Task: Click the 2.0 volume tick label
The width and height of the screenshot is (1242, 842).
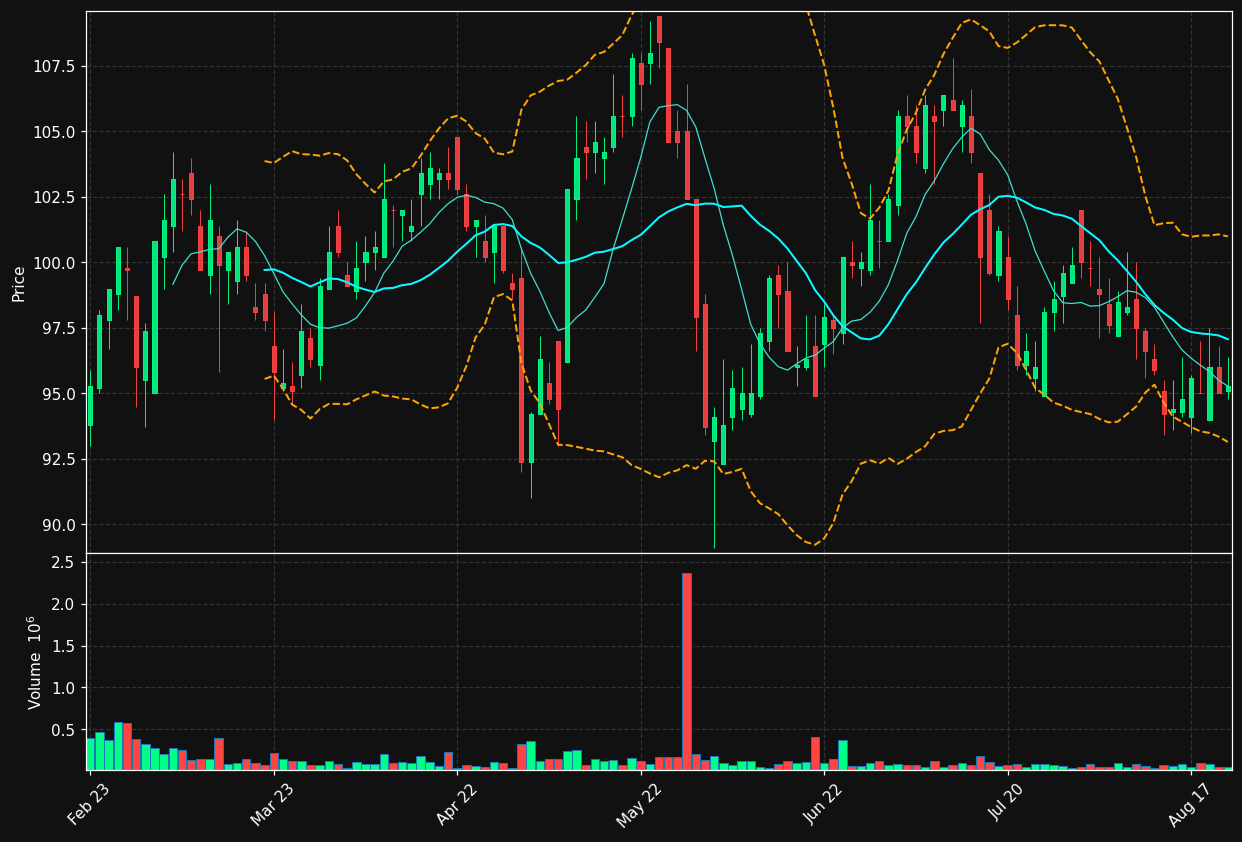Action: (63, 605)
